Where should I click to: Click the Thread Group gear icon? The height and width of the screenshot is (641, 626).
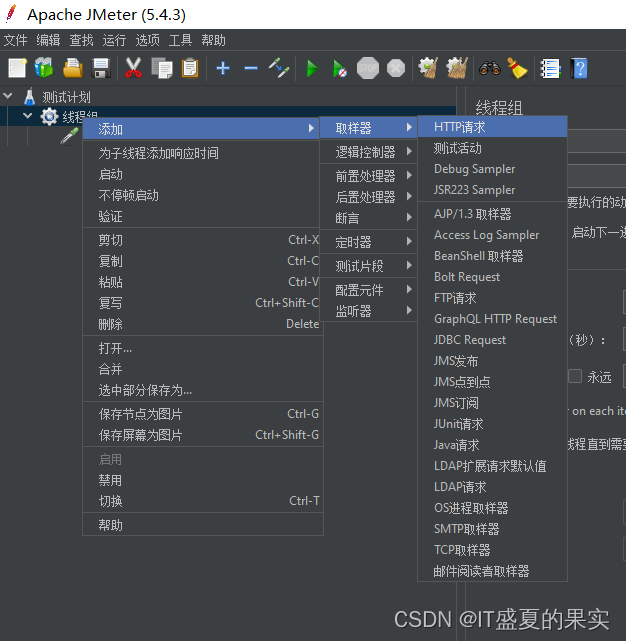tap(49, 117)
